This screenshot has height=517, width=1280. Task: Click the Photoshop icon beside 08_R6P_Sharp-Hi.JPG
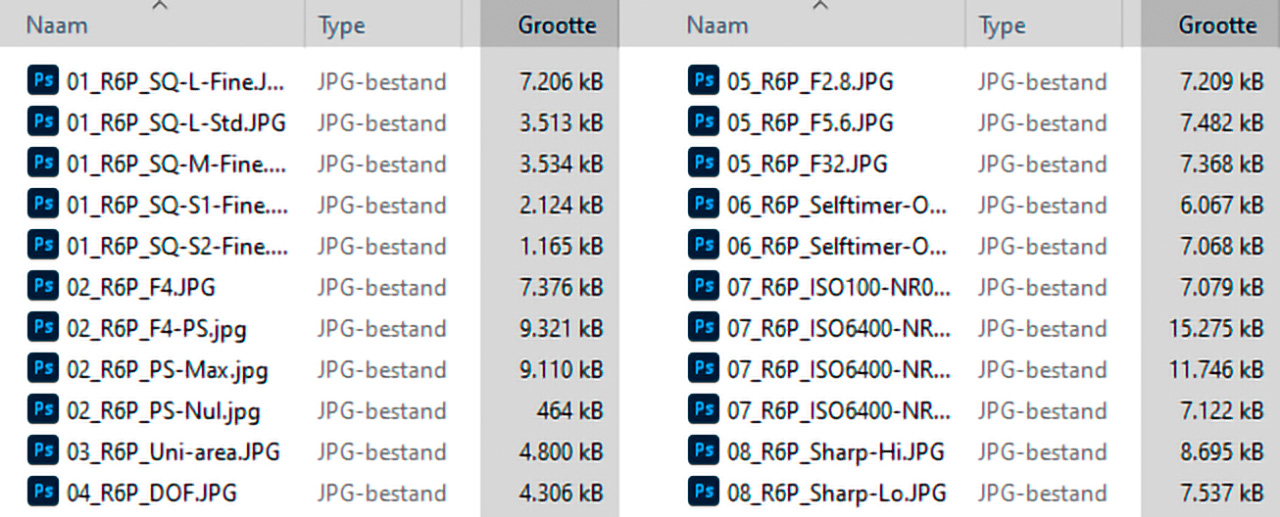(x=703, y=451)
